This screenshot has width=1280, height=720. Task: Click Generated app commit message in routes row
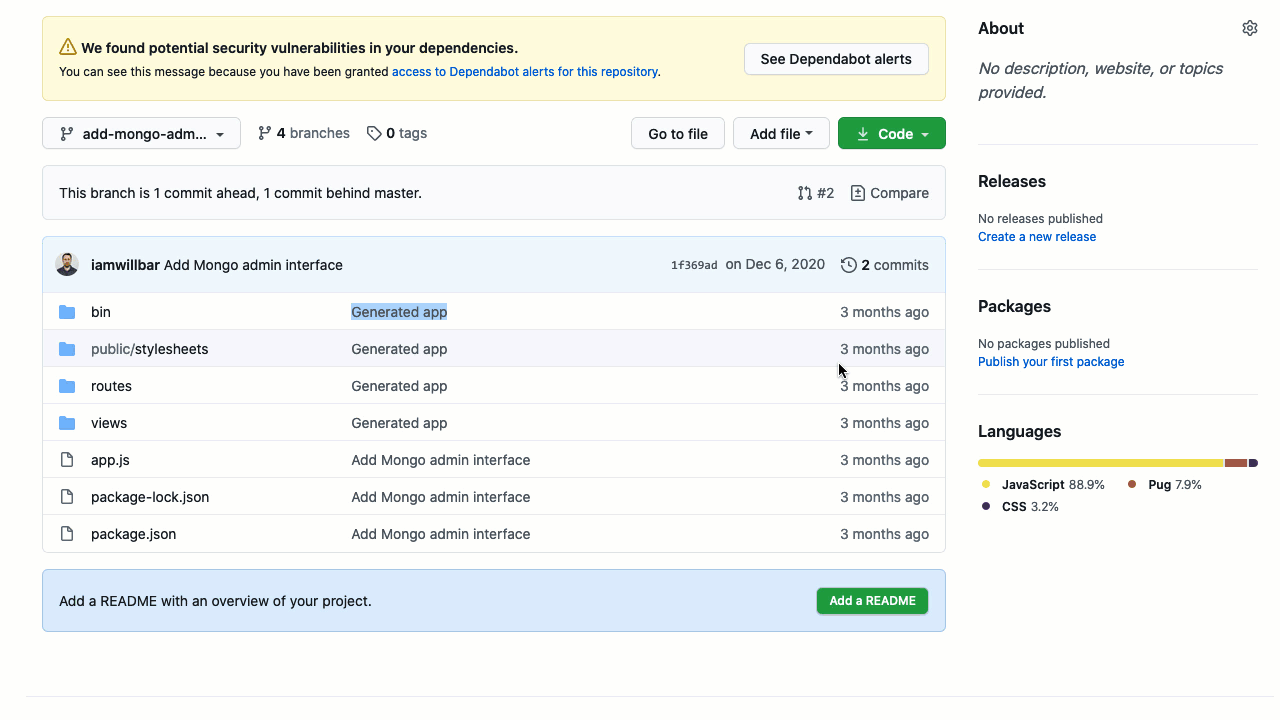pyautogui.click(x=399, y=386)
